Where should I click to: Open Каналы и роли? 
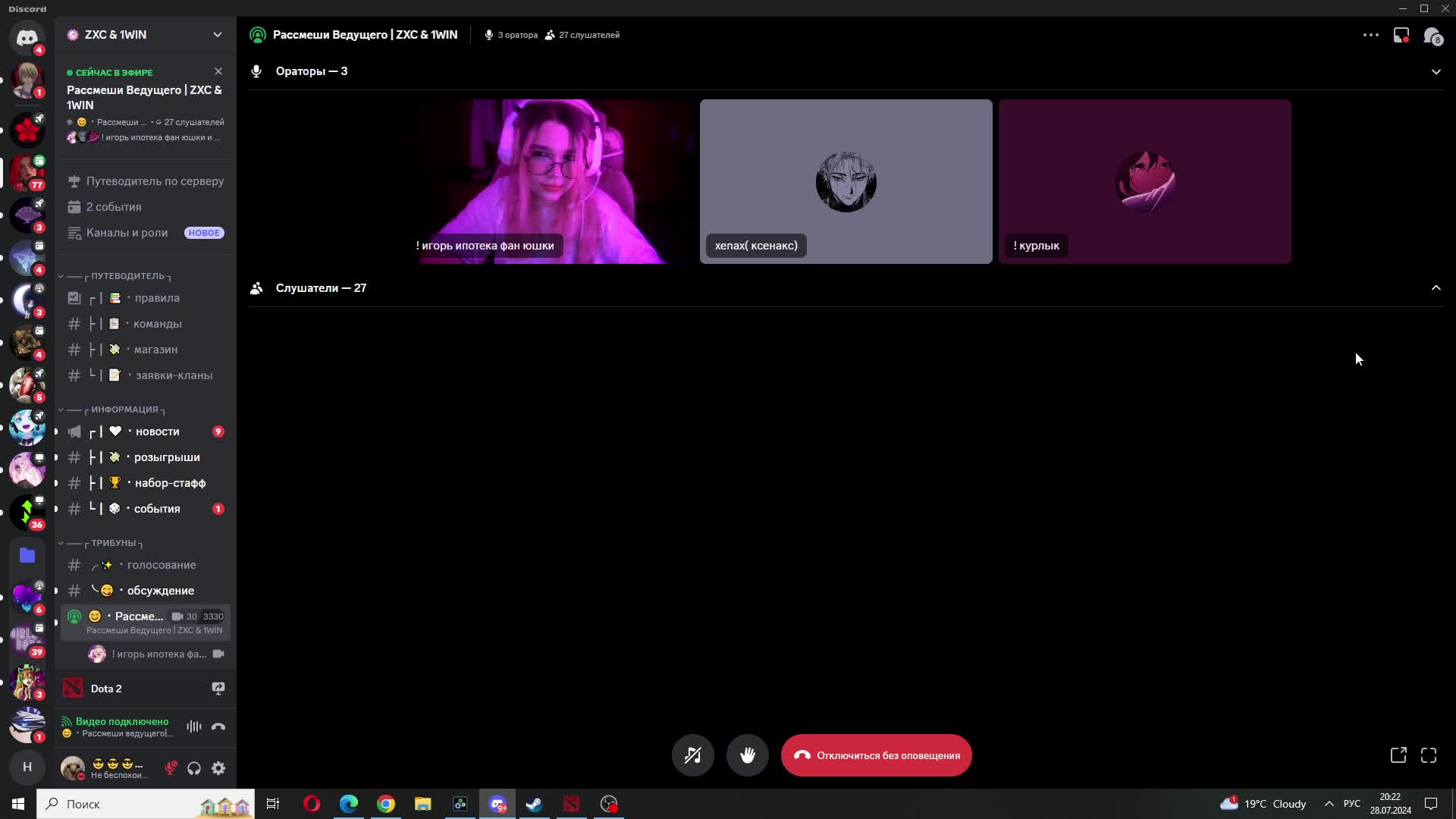coord(146,233)
